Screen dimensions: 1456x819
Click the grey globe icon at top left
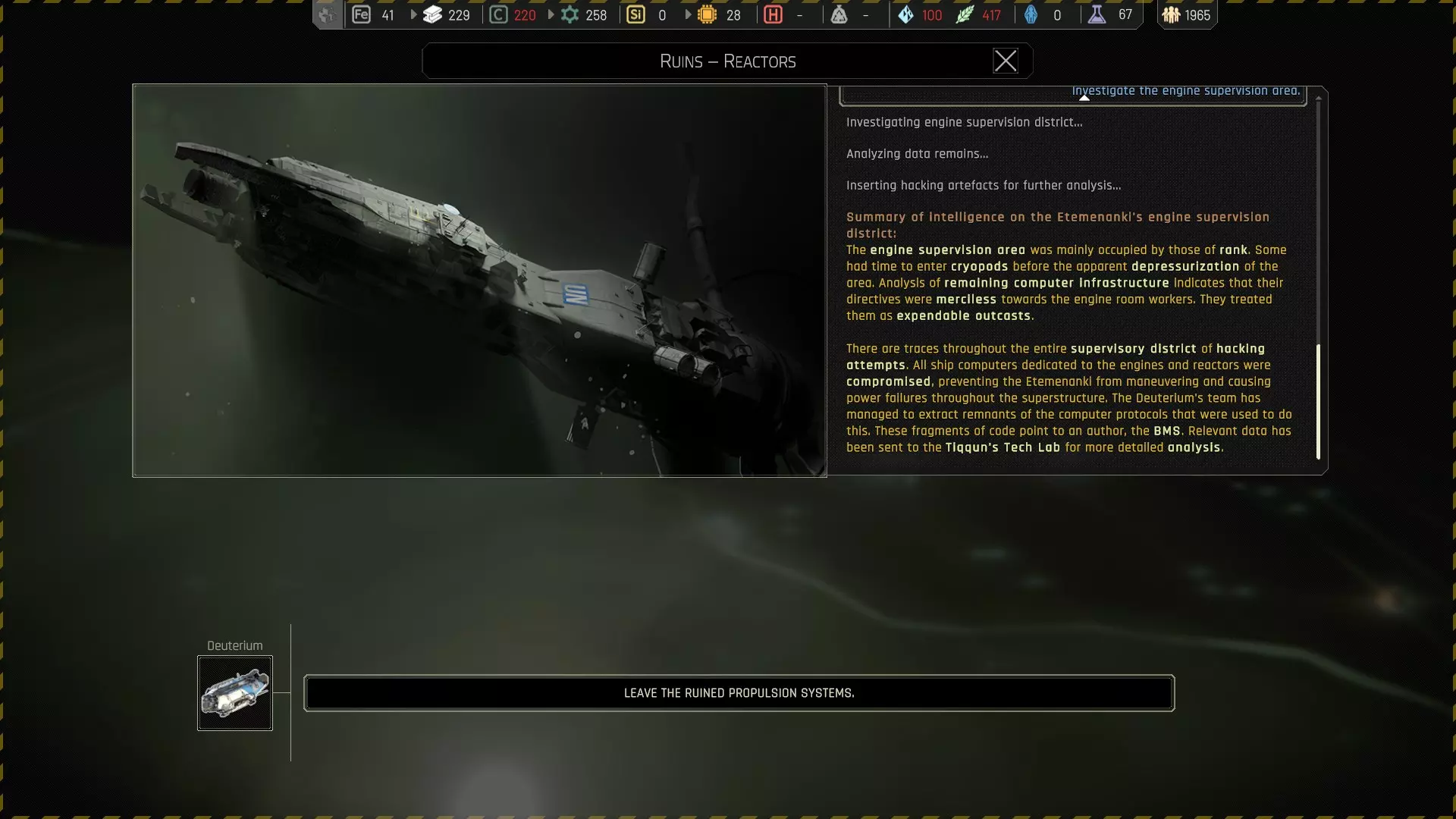327,14
